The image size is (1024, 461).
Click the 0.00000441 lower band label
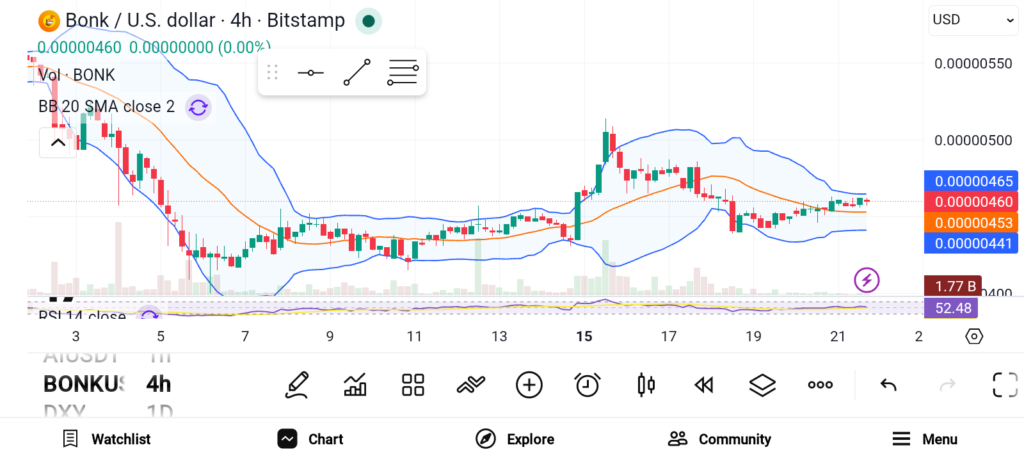pos(970,244)
